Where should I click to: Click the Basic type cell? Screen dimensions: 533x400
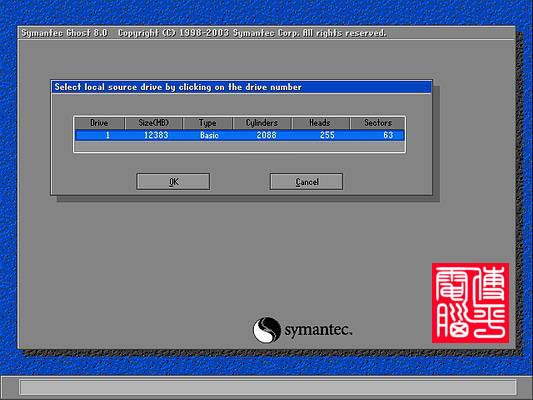(209, 135)
